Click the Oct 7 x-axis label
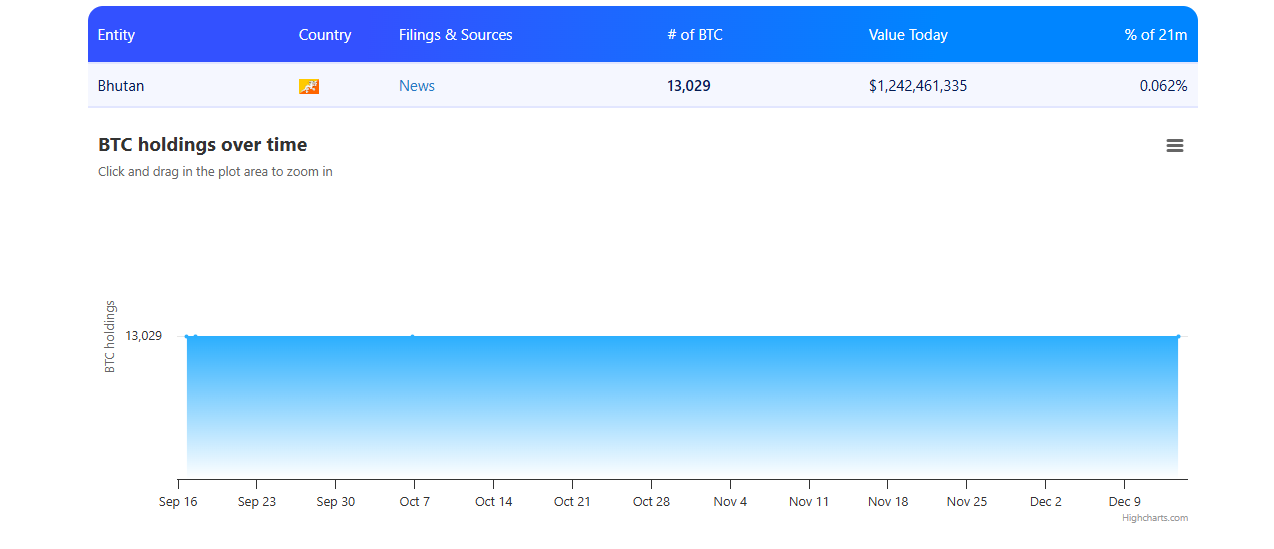Viewport: 1274px width, 549px height. (415, 502)
